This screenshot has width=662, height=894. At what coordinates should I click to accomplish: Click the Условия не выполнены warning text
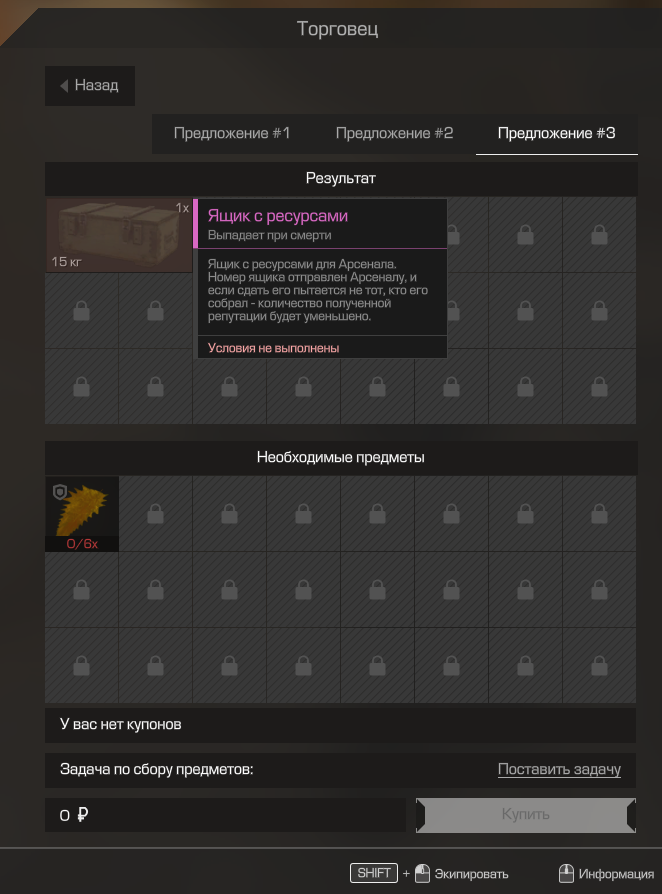coord(274,348)
